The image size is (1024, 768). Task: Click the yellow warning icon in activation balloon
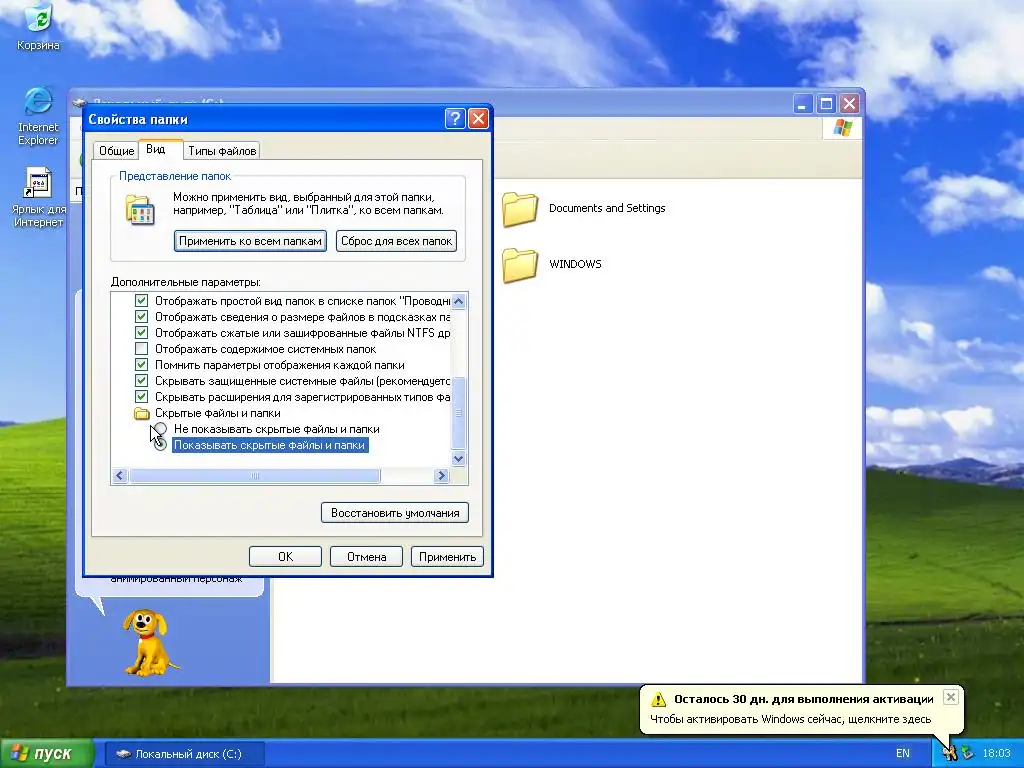(x=658, y=699)
